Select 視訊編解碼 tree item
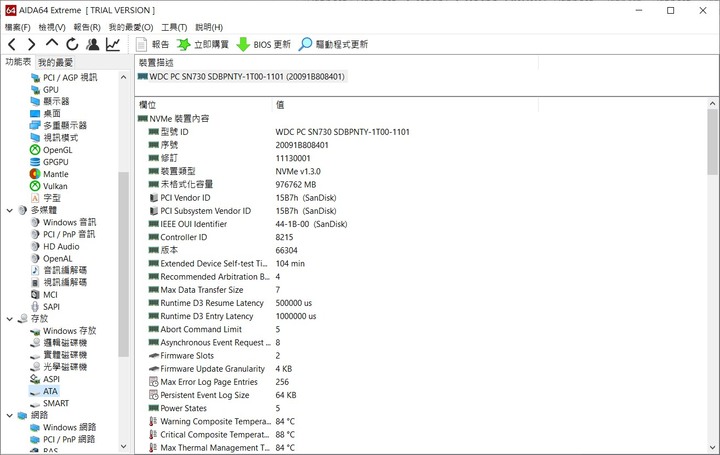Image resolution: width=720 pixels, height=455 pixels. [58, 282]
